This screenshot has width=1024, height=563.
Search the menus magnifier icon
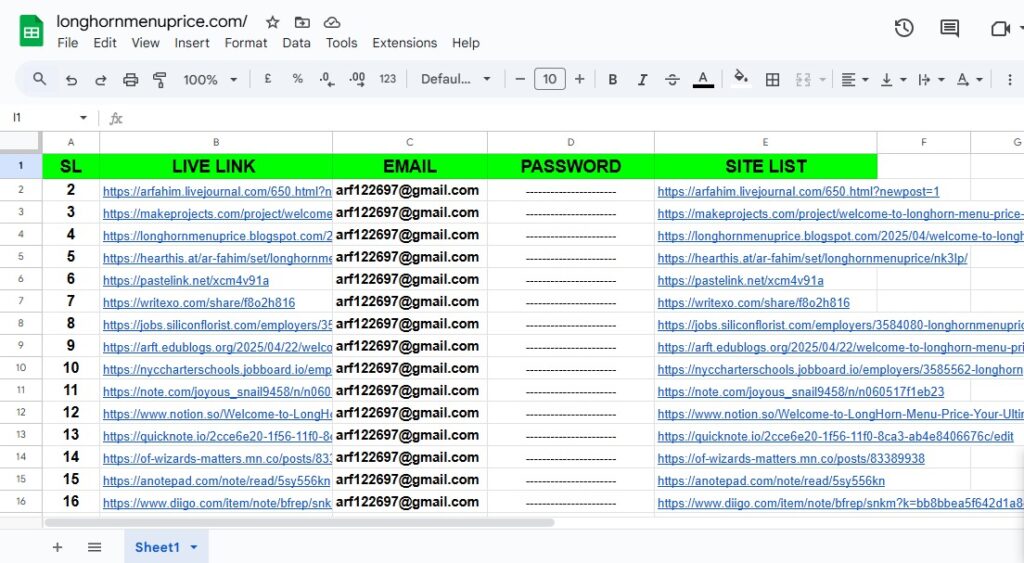click(39, 79)
